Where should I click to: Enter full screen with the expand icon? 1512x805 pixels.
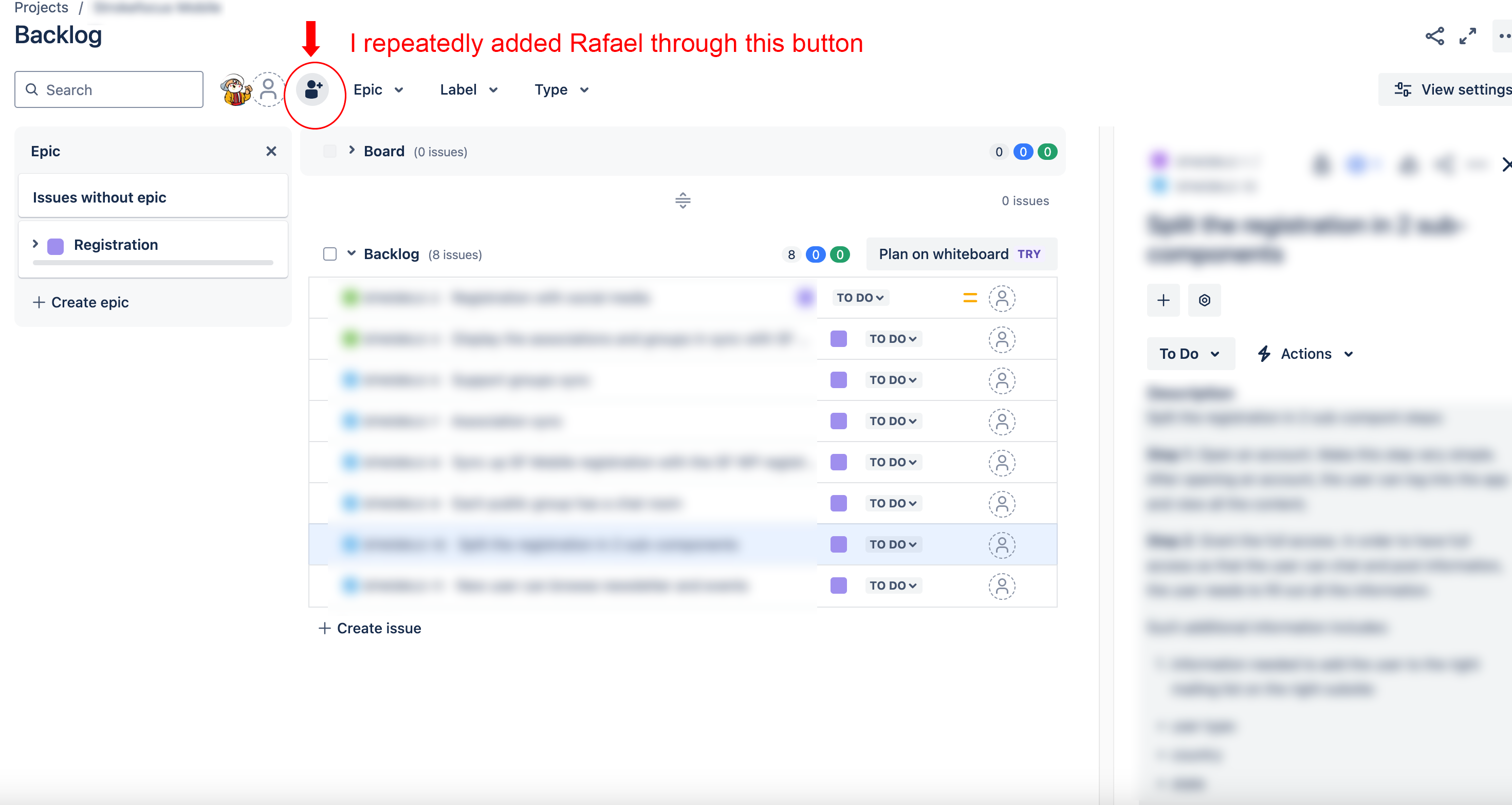point(1467,36)
